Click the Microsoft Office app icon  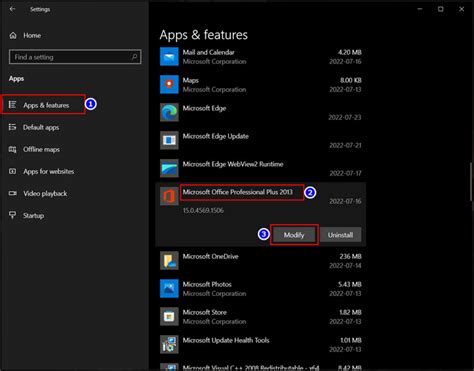(x=169, y=196)
